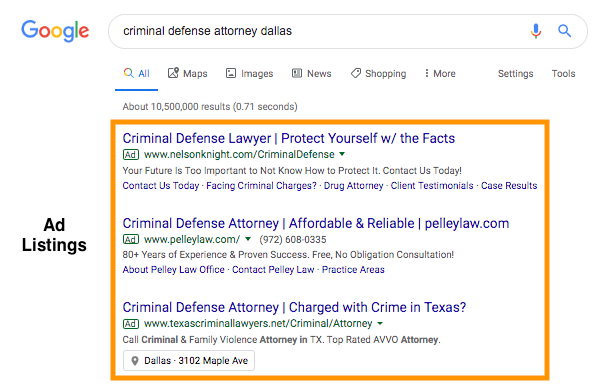Follow the About Pelley Law Office sitelink
602x388 pixels.
(174, 270)
